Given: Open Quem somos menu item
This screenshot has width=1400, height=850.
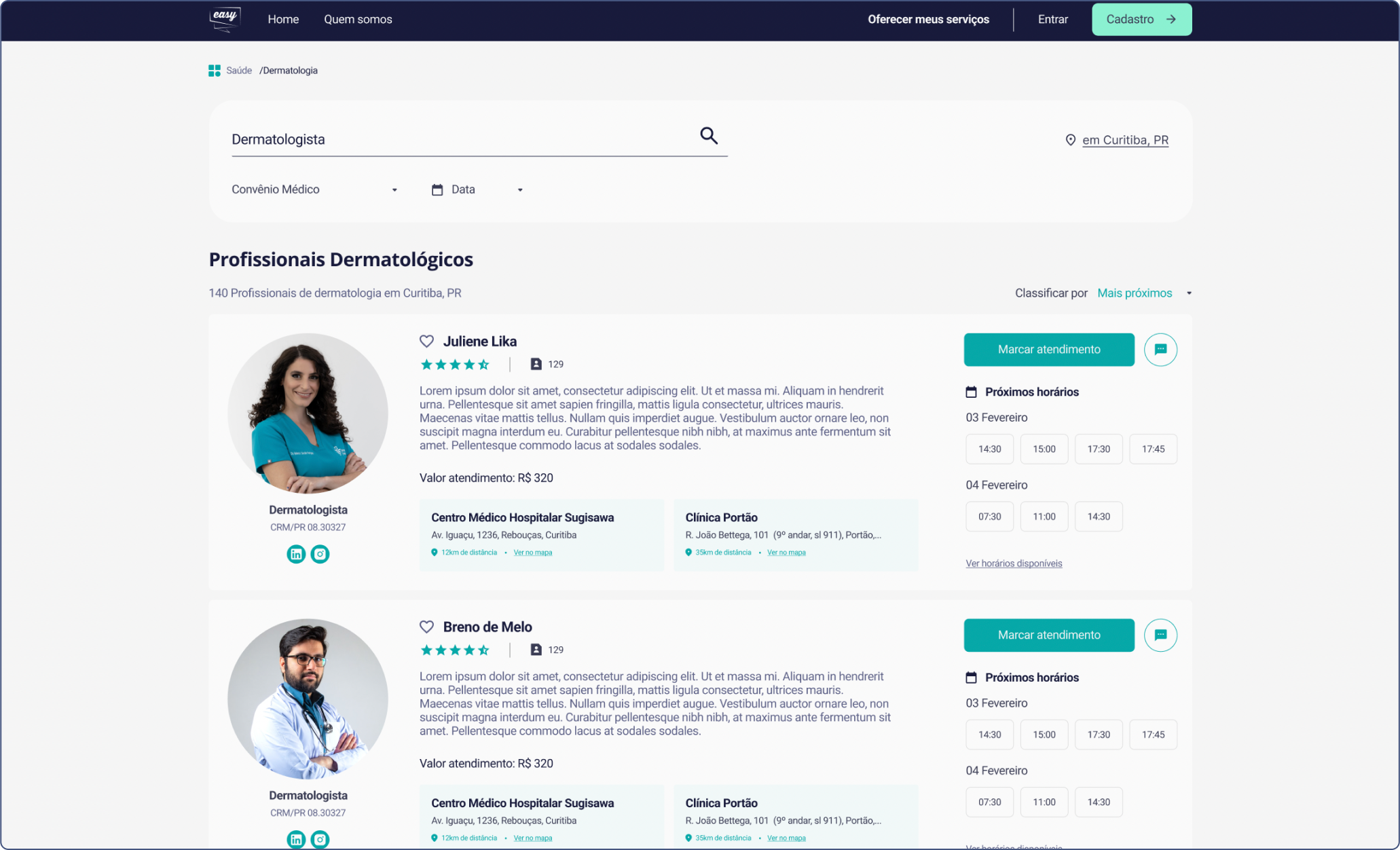Looking at the screenshot, I should (358, 19).
